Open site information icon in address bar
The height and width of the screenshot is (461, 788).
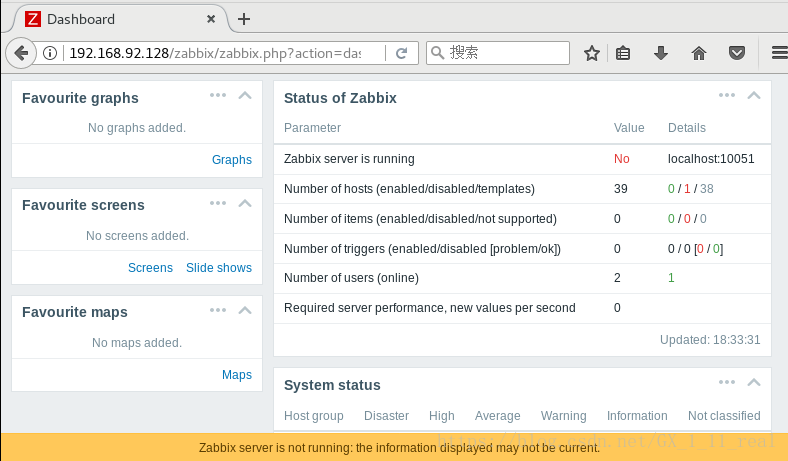pyautogui.click(x=50, y=53)
